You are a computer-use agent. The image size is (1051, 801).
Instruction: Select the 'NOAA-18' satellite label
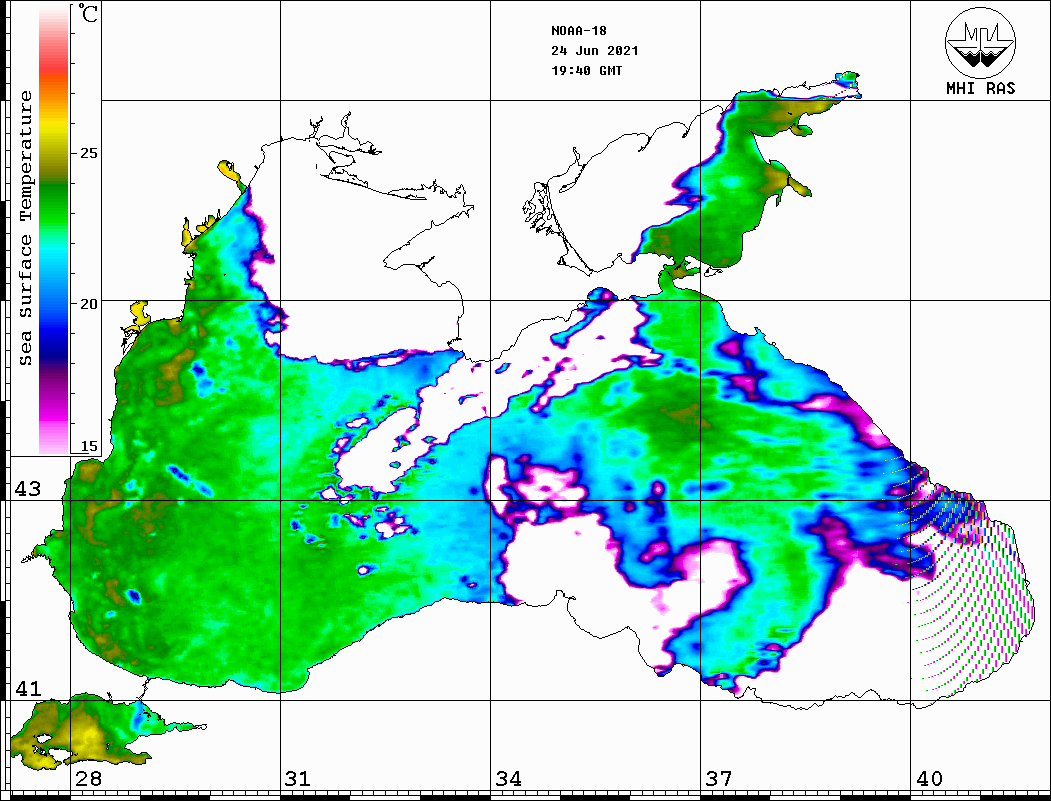(578, 31)
